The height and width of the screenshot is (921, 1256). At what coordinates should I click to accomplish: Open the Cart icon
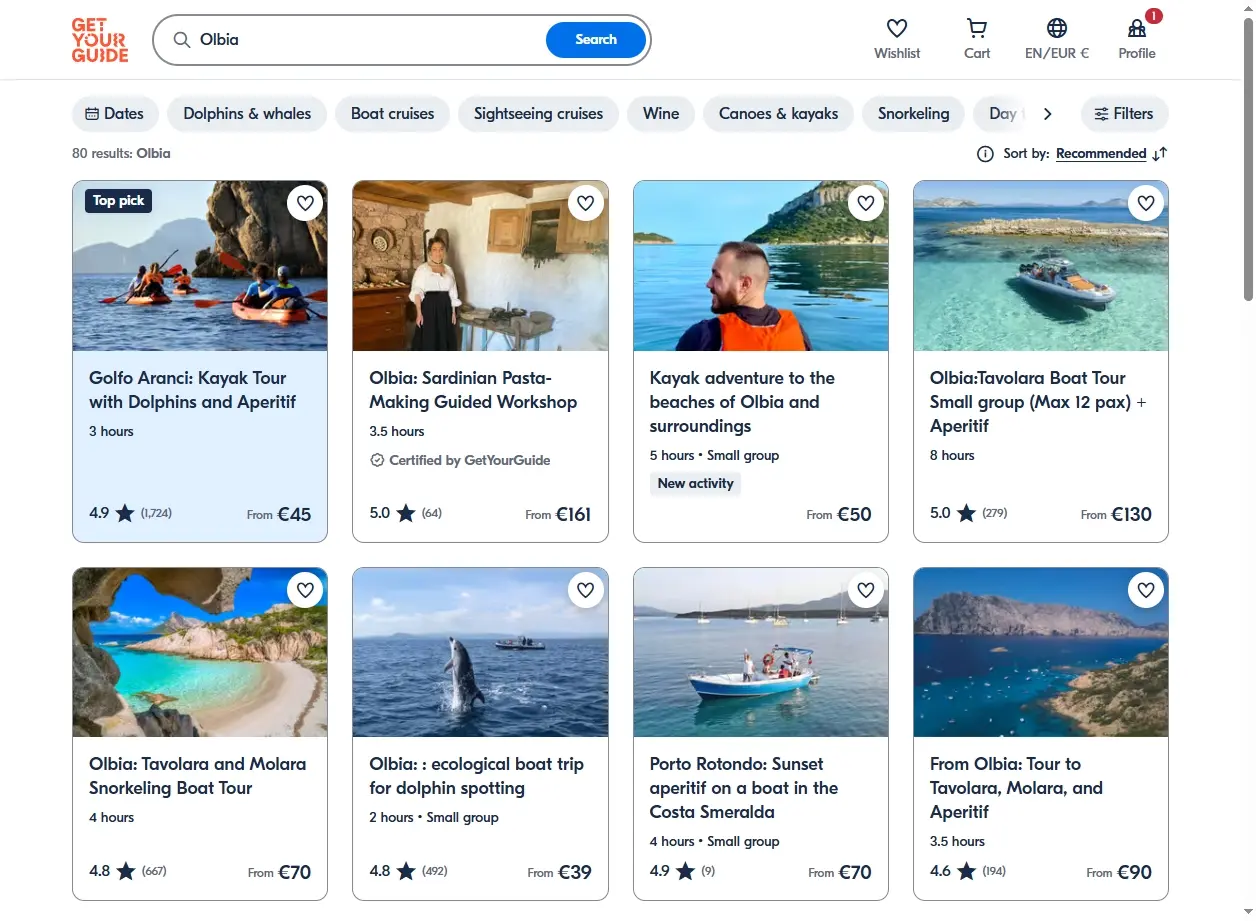coord(977,28)
